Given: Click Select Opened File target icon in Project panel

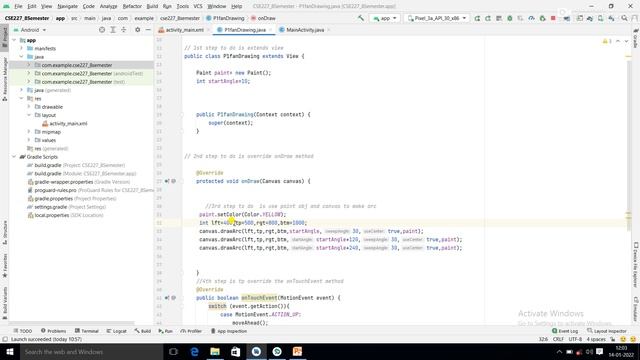Looking at the screenshot, I should tap(102, 30).
